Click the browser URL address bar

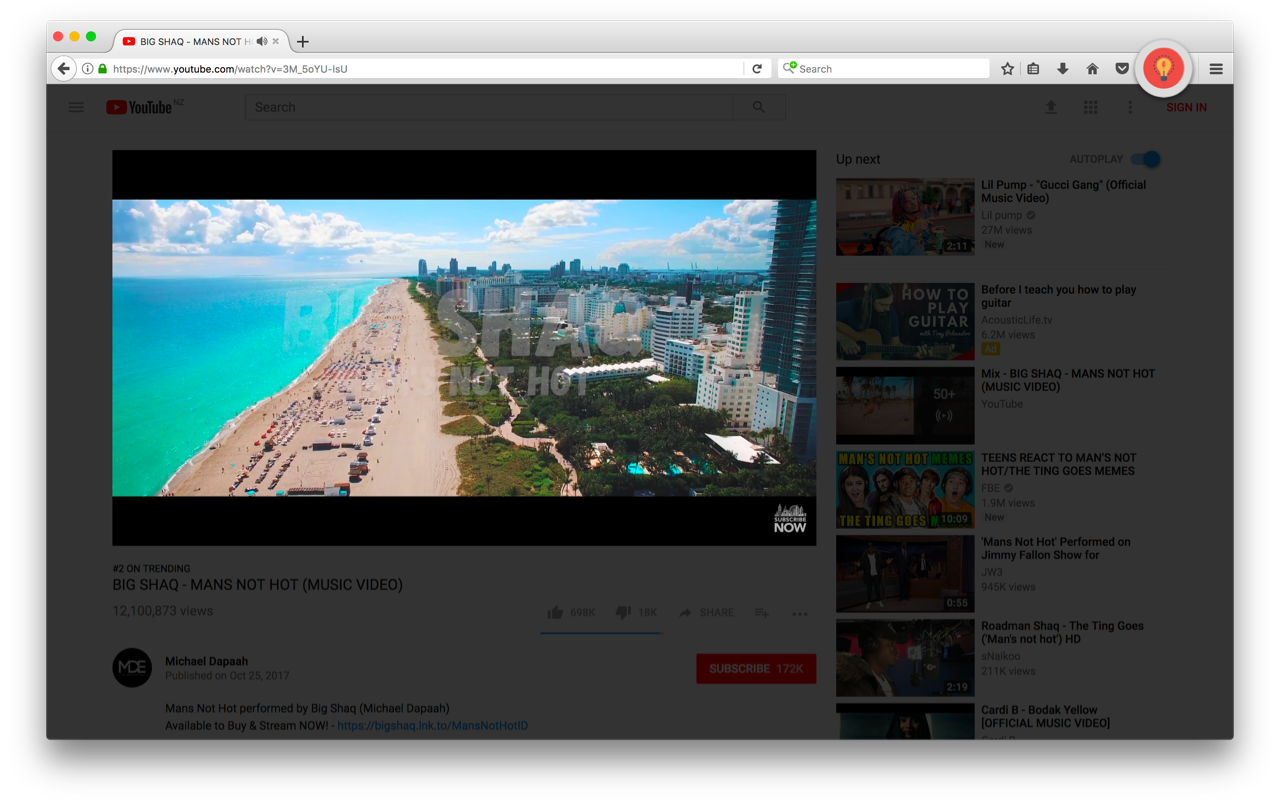425,69
